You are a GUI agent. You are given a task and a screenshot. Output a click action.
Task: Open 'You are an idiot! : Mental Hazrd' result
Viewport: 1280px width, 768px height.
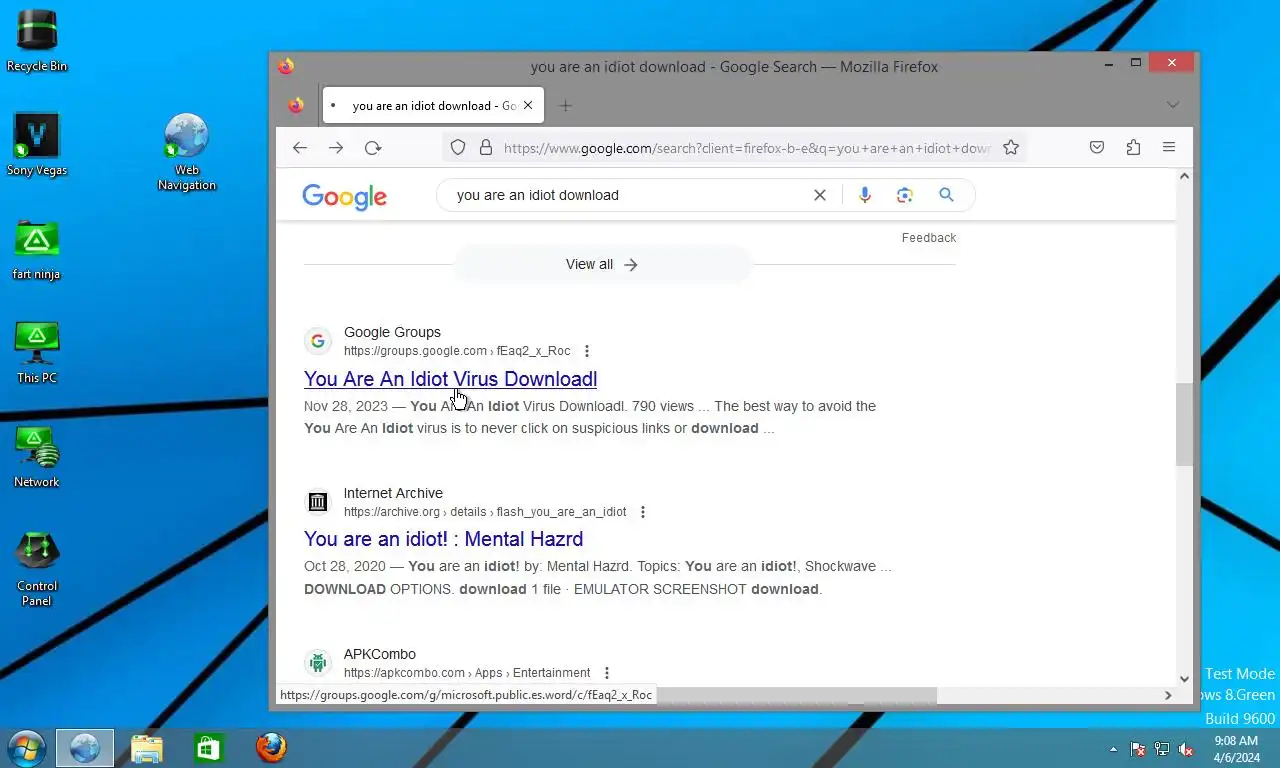click(443, 539)
